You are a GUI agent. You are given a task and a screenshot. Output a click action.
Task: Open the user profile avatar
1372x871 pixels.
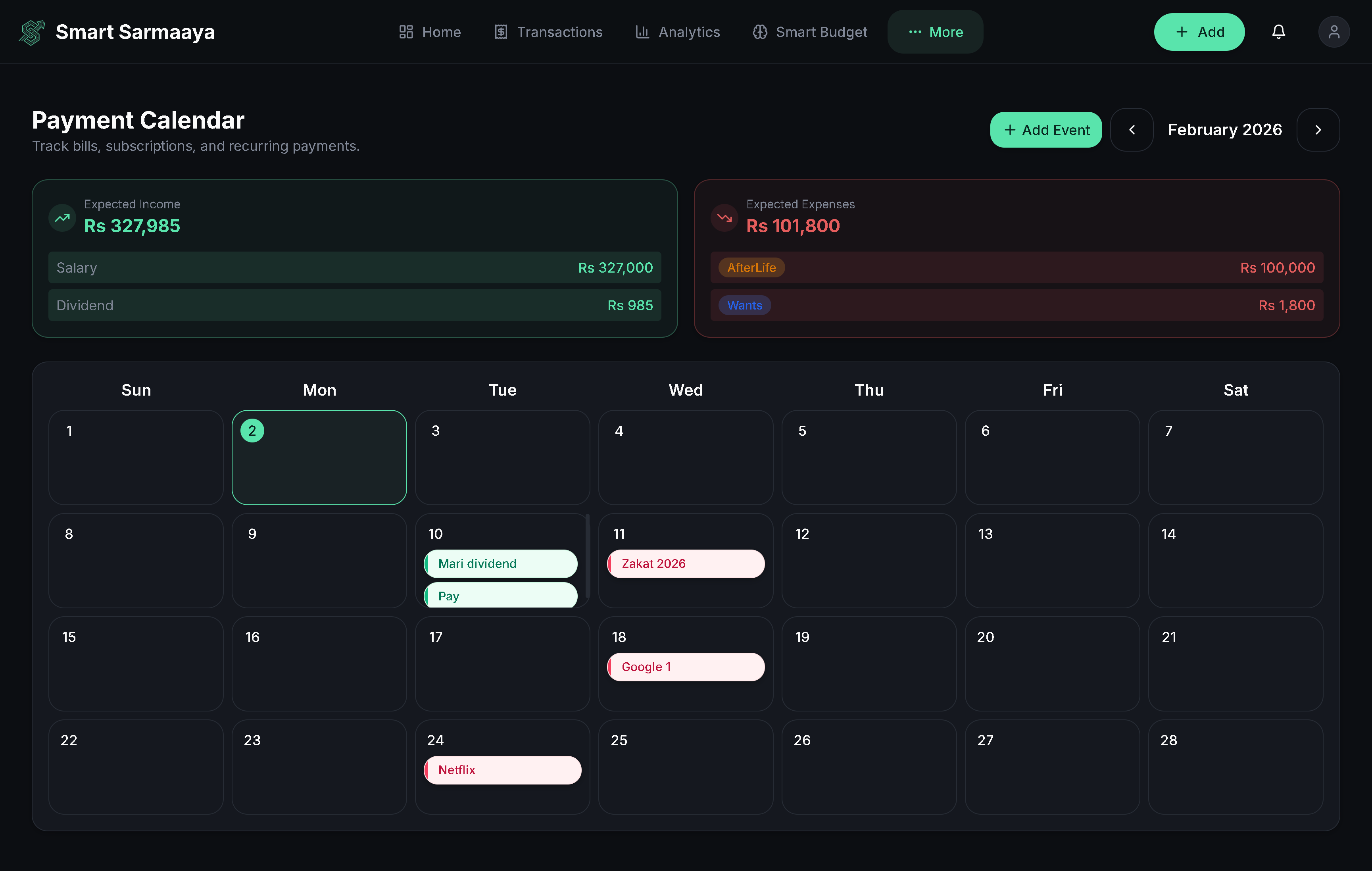click(1334, 32)
